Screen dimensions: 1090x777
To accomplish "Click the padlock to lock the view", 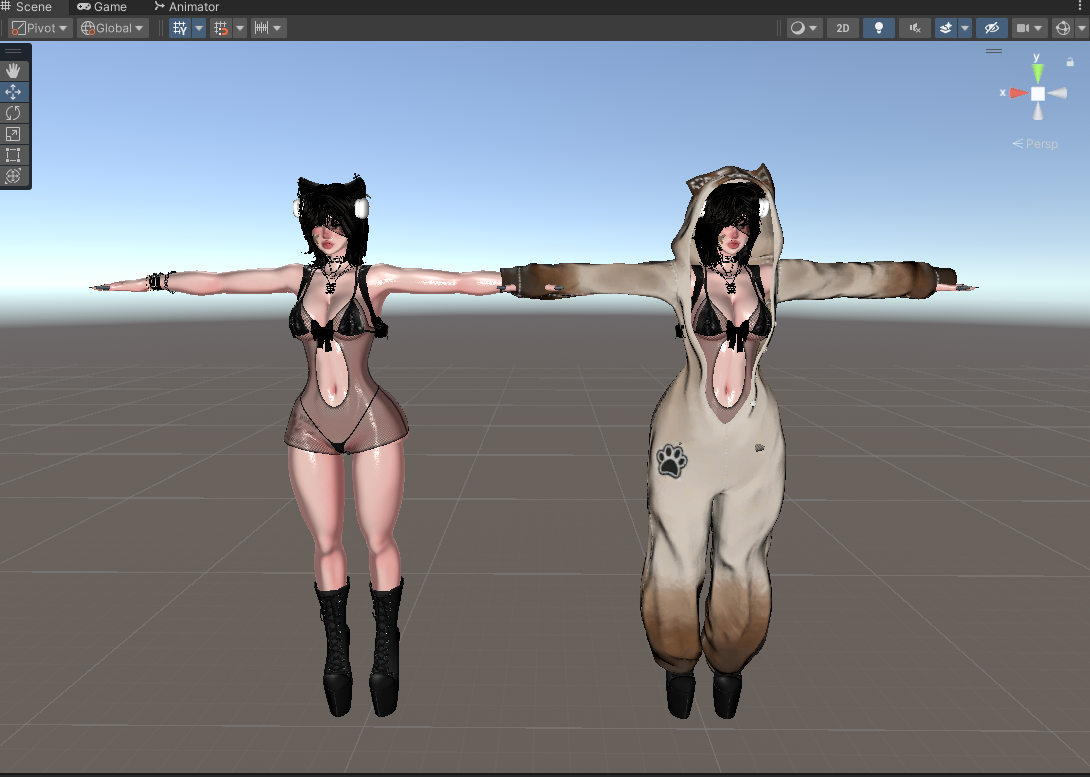I will (x=1069, y=60).
